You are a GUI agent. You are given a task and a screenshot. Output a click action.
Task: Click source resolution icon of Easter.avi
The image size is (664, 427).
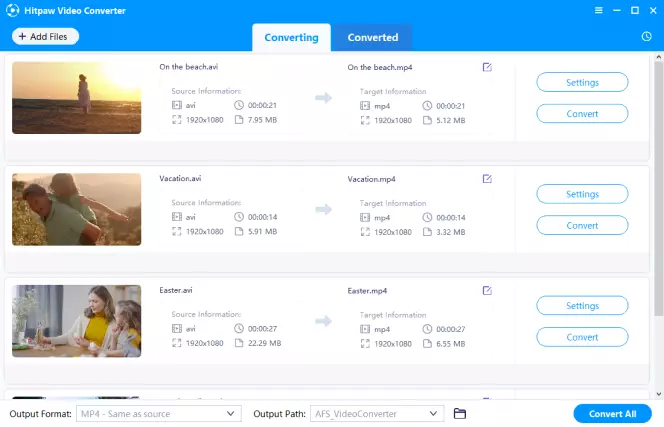(177, 343)
